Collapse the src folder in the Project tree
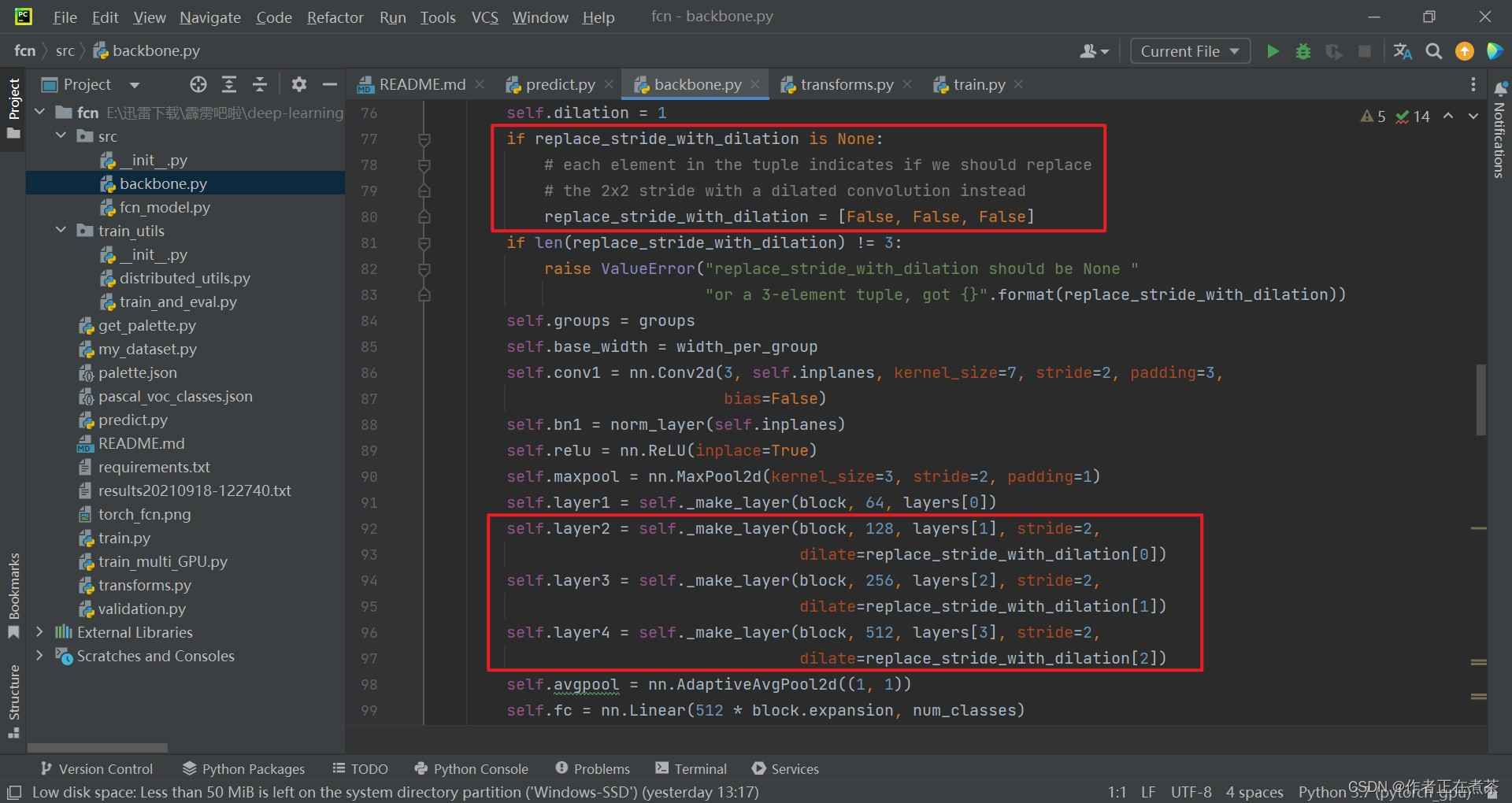 (61, 135)
